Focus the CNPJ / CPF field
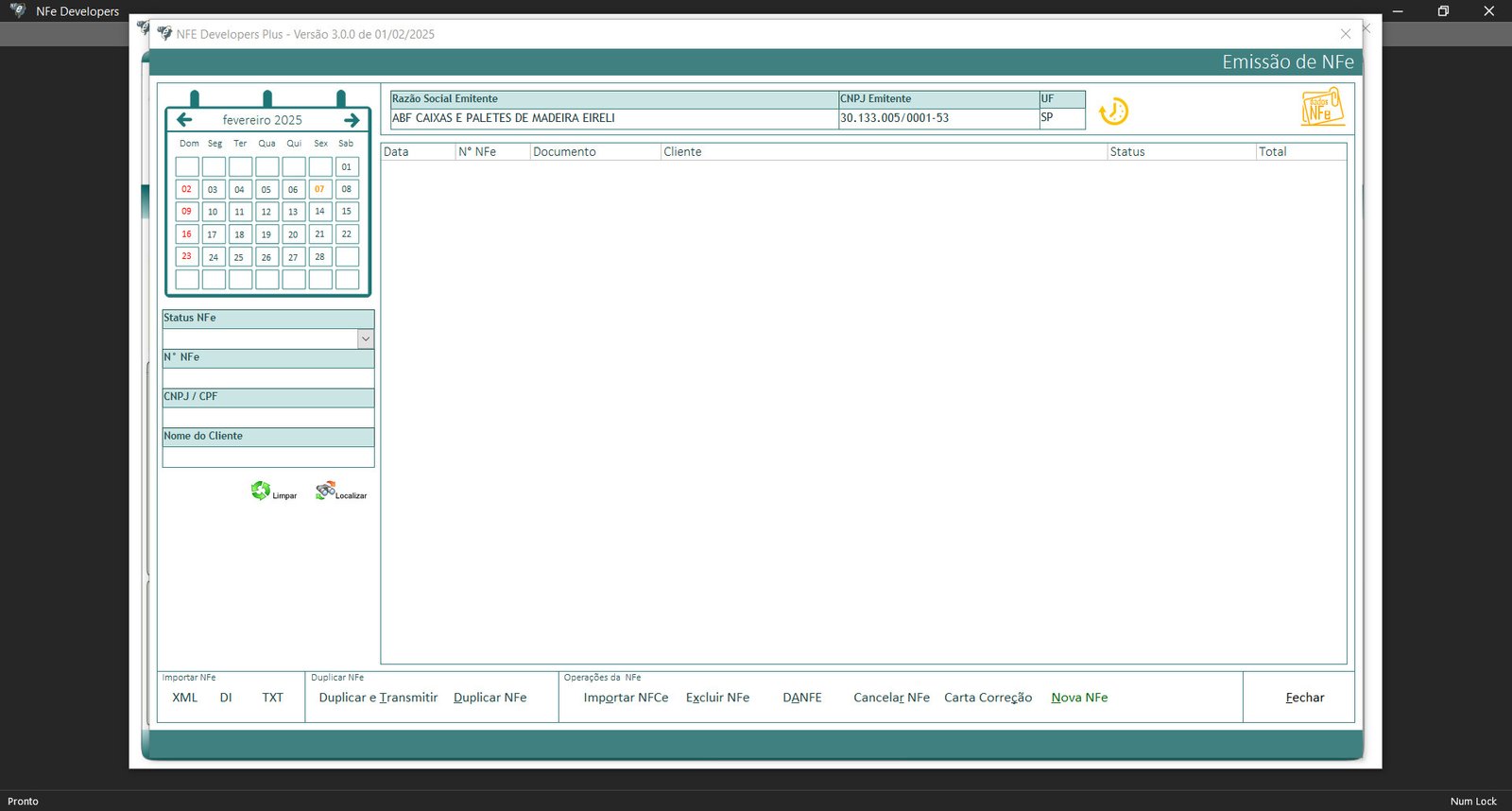This screenshot has width=1512, height=811. point(267,418)
